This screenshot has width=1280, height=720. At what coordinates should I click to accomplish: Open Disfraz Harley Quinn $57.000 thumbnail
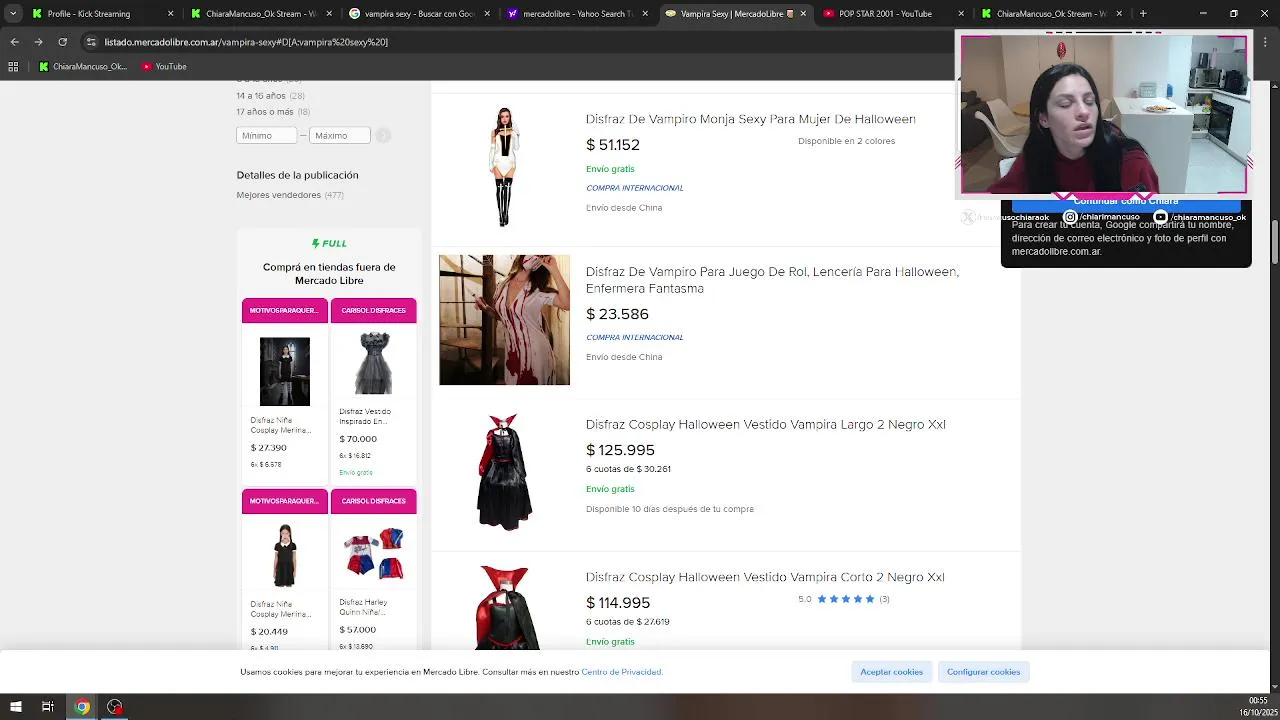coord(374,553)
